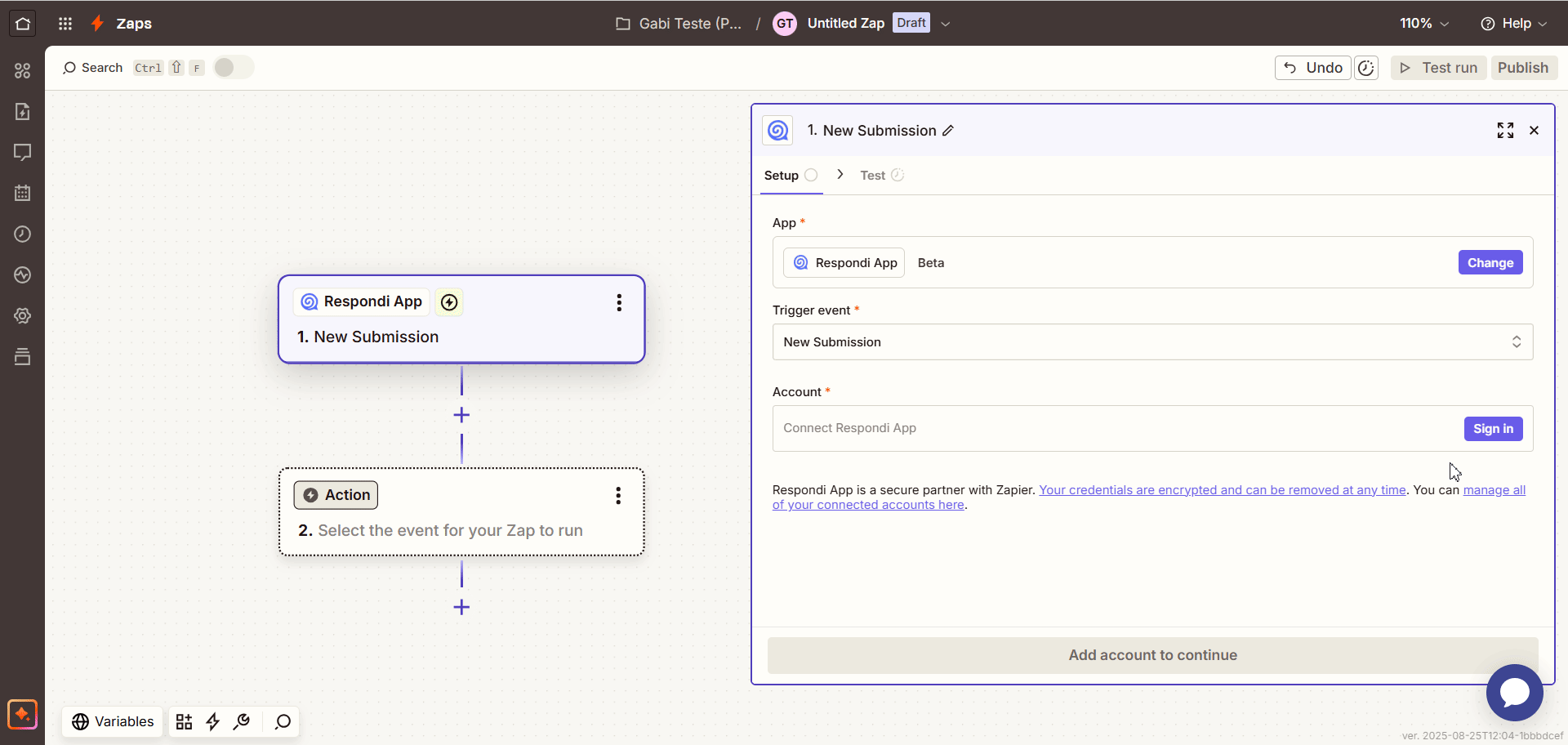The height and width of the screenshot is (745, 1568).
Task: Switch to the Setup tab
Action: tap(791, 176)
